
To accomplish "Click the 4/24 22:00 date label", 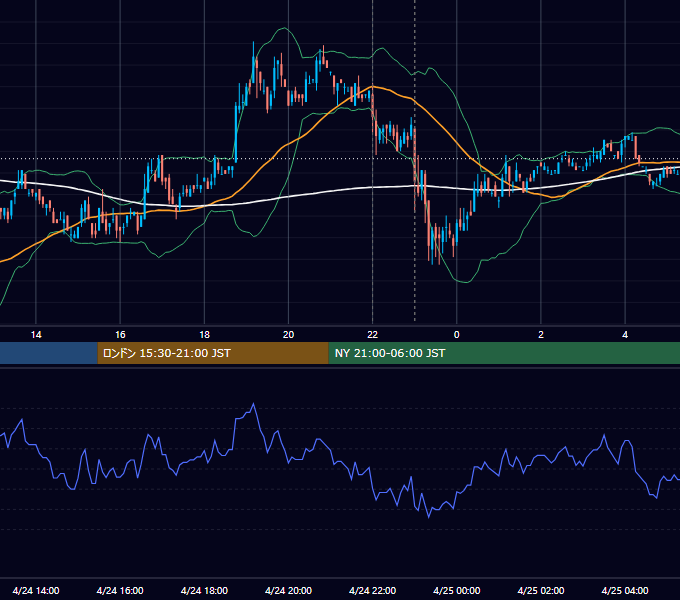I will click(373, 590).
